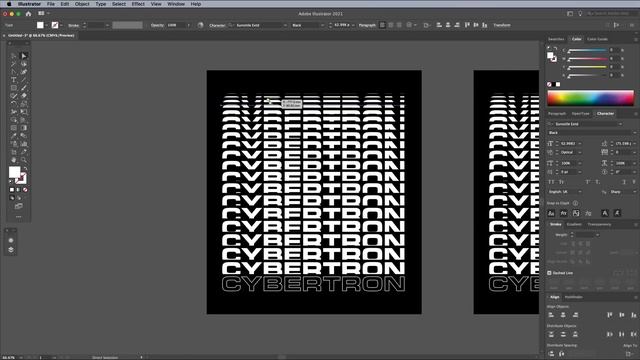The image size is (640, 360).
Task: Click the opacity field in control bar
Action: pyautogui.click(x=176, y=25)
